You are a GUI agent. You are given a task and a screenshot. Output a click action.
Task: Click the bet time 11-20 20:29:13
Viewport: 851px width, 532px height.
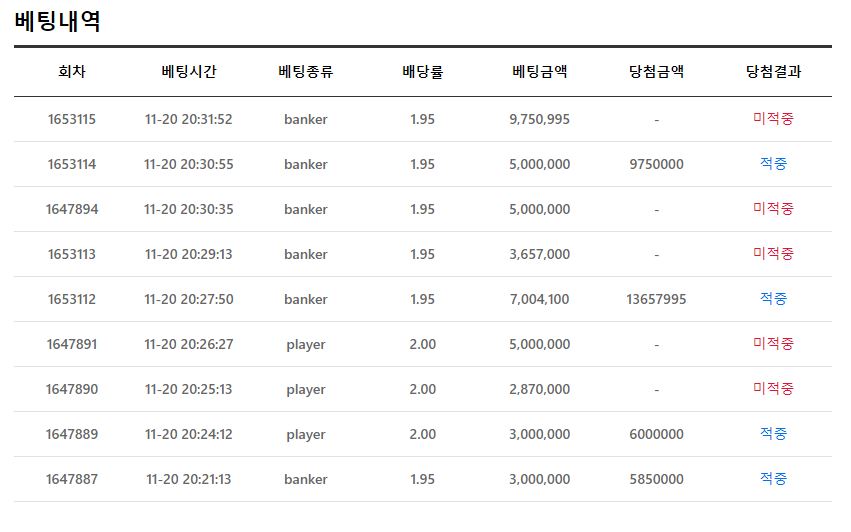(188, 254)
